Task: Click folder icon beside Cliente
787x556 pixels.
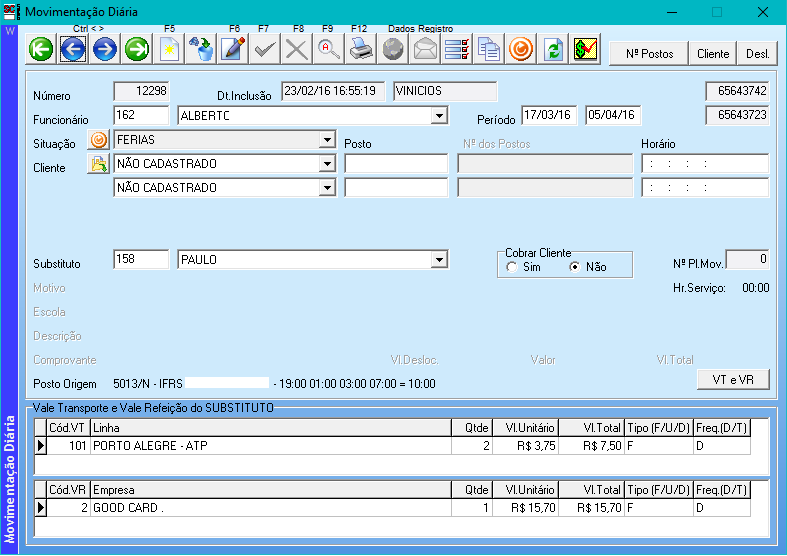Action: 98,164
